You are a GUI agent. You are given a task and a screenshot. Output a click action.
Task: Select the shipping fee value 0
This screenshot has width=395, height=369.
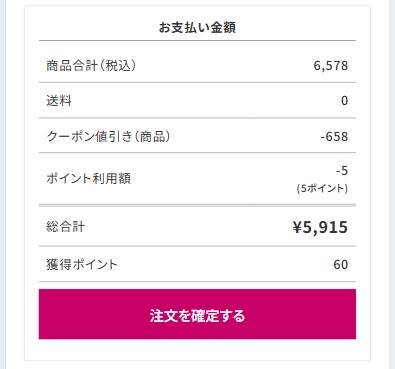[345, 101]
